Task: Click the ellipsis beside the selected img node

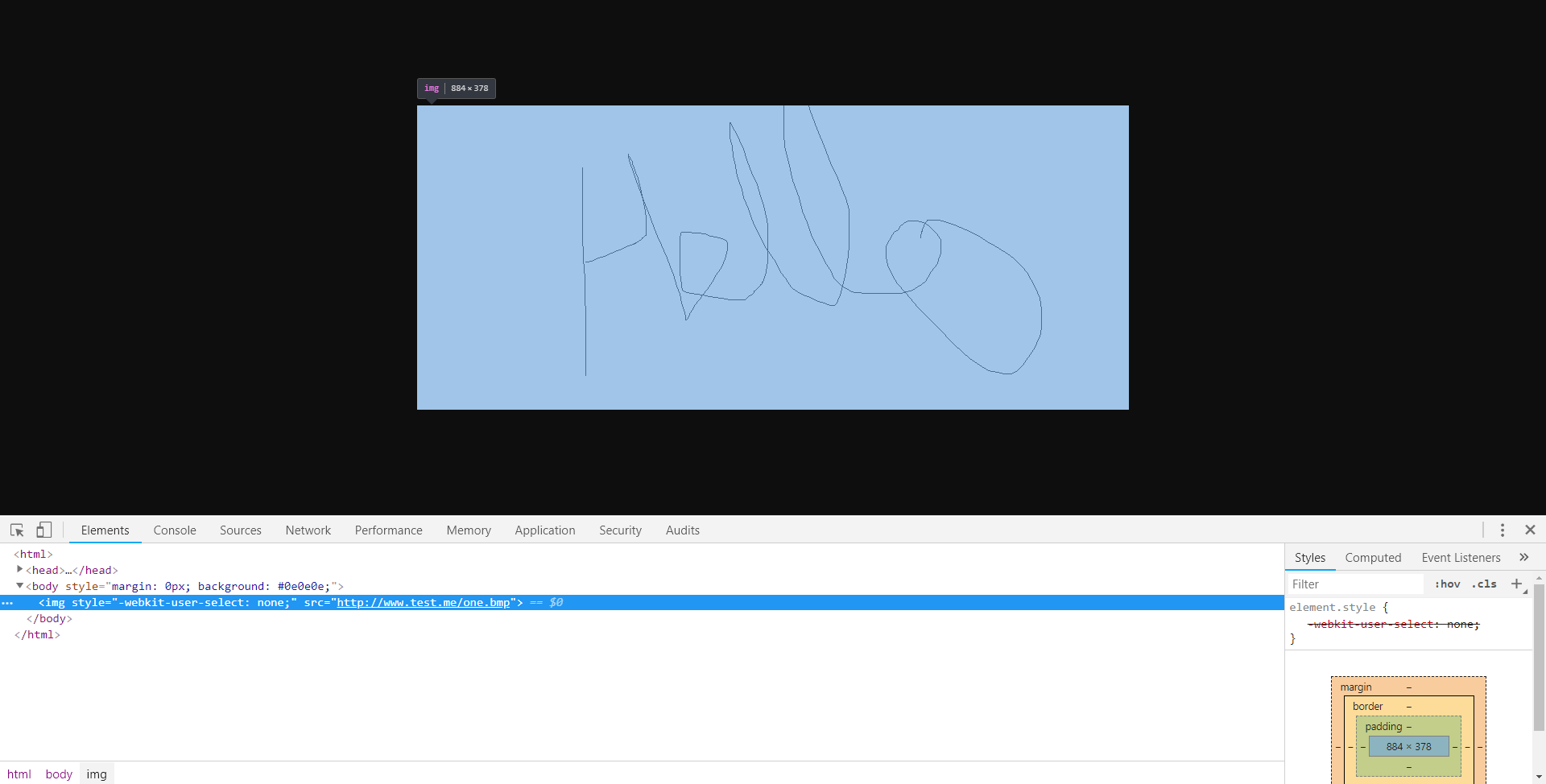Action: [7, 603]
